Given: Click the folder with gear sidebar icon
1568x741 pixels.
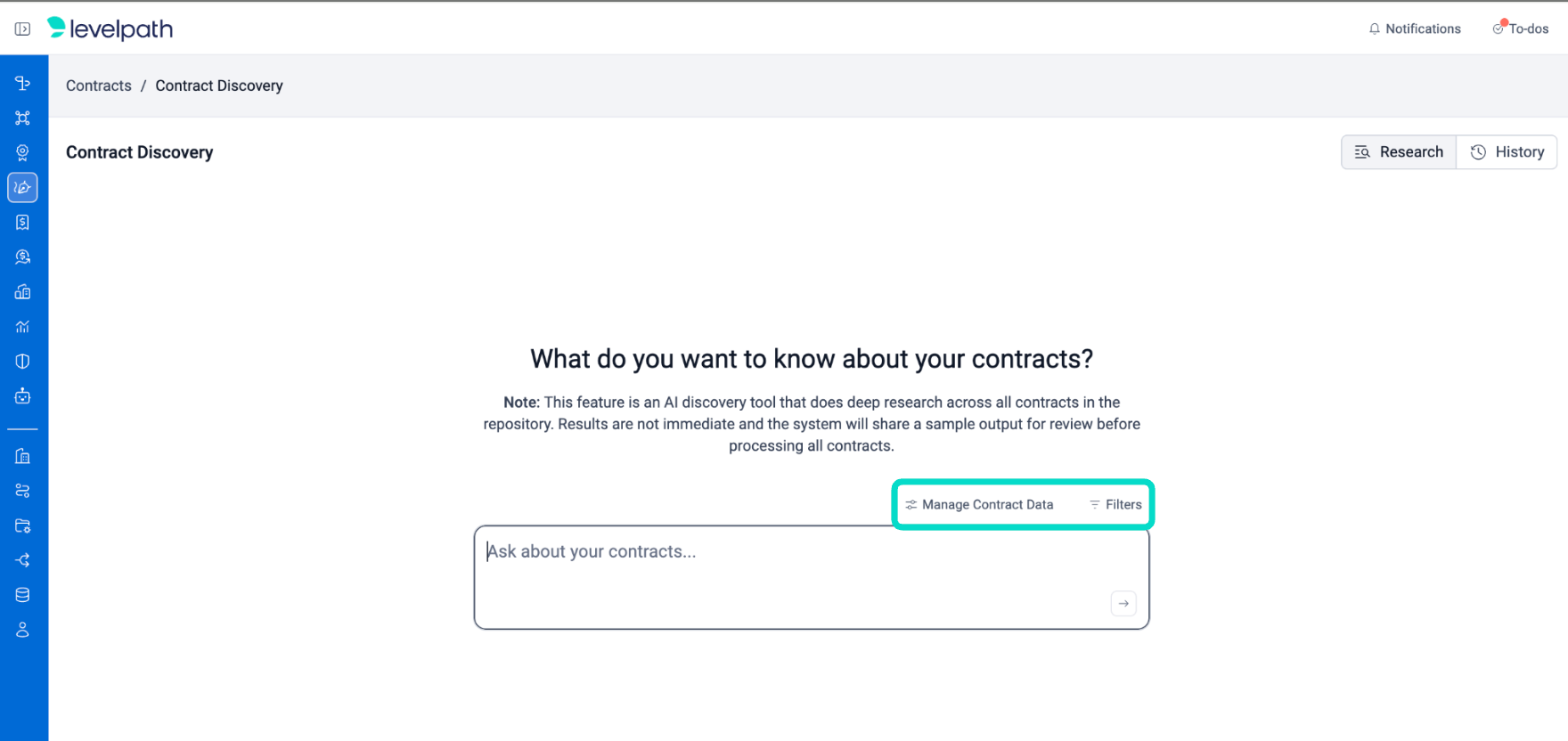Looking at the screenshot, I should (x=23, y=525).
